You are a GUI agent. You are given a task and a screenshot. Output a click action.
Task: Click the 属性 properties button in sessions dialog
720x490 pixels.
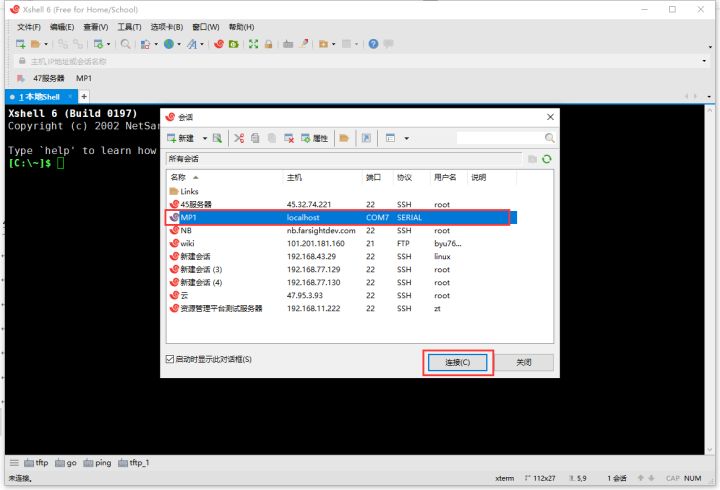(315, 138)
